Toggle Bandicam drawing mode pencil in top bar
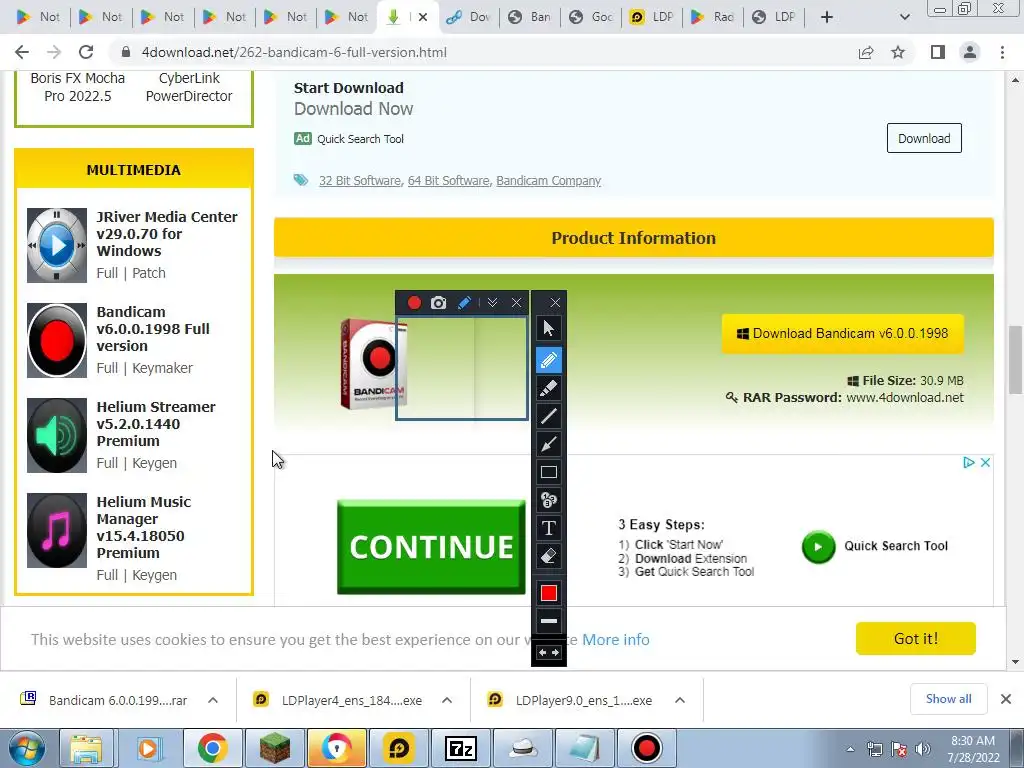 click(464, 303)
